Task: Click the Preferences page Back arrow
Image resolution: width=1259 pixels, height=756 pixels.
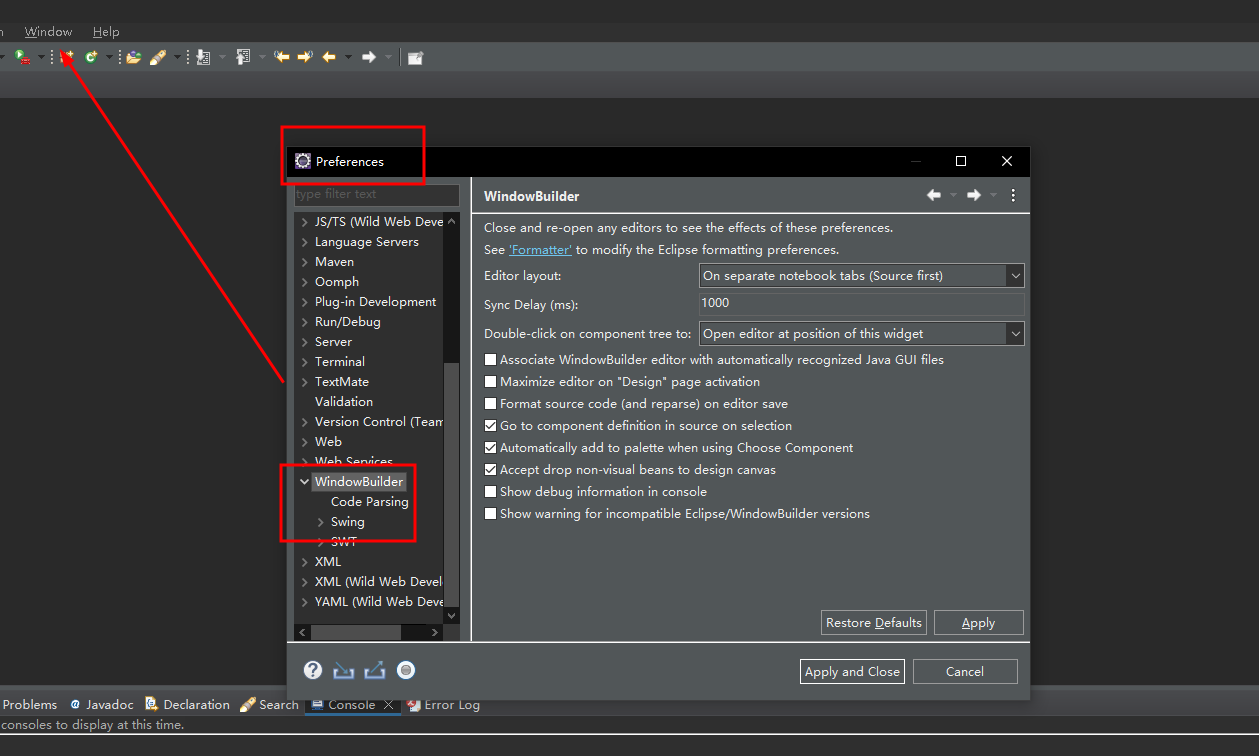Action: coord(934,195)
